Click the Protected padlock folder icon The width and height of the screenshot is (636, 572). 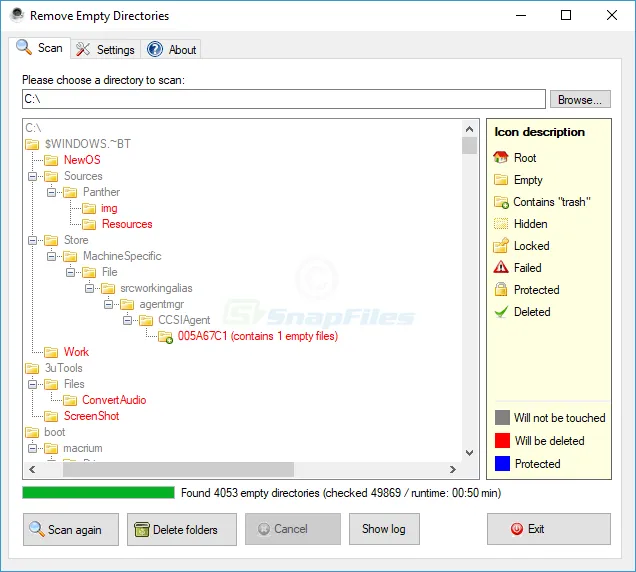pos(501,289)
